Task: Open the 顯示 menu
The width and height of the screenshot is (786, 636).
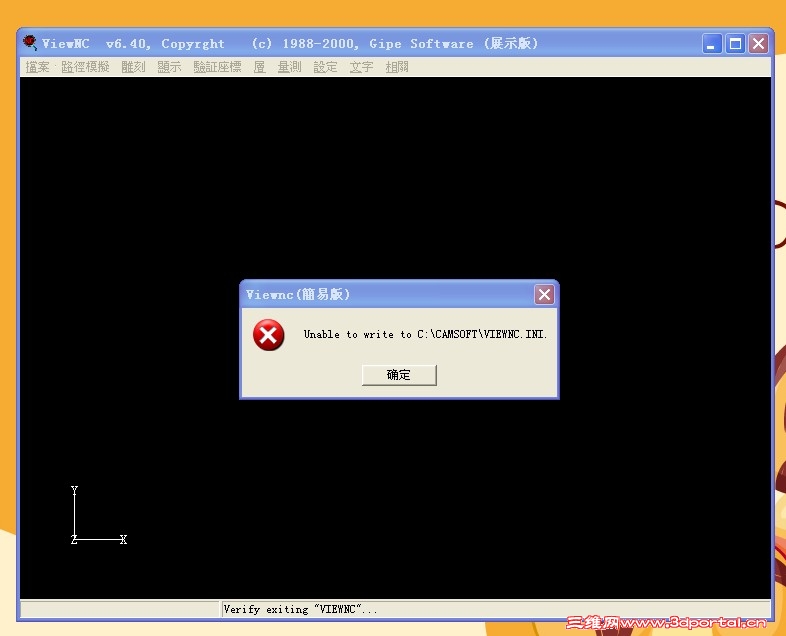Action: click(169, 67)
